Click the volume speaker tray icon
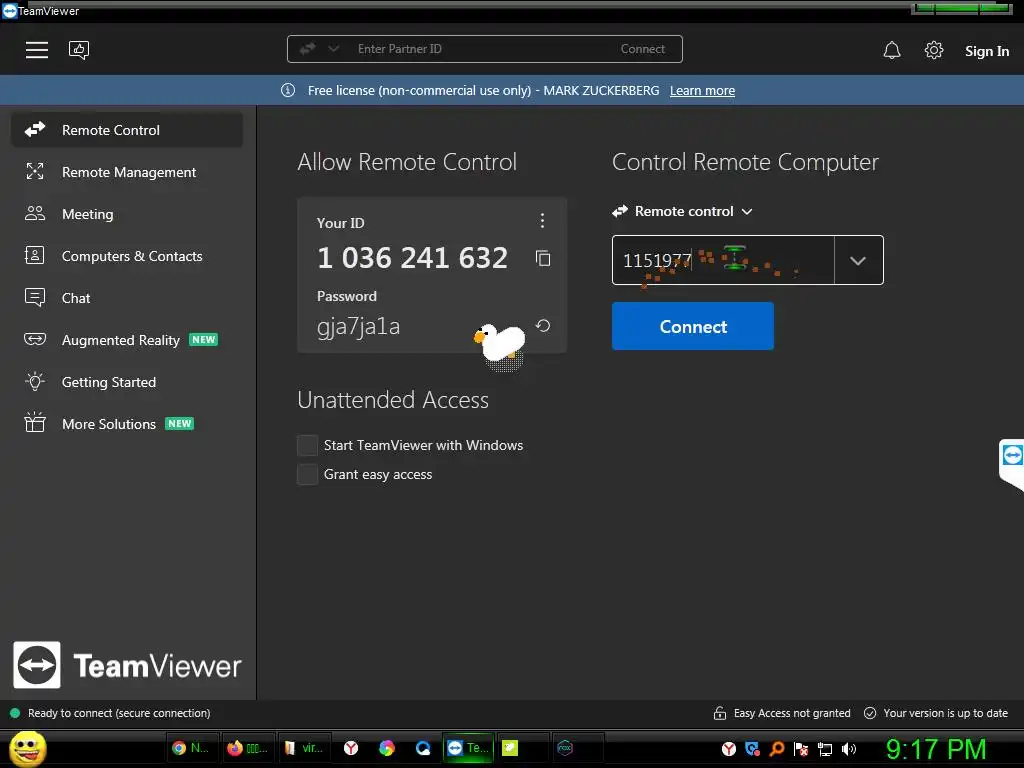Viewport: 1024px width, 768px height. 848,749
